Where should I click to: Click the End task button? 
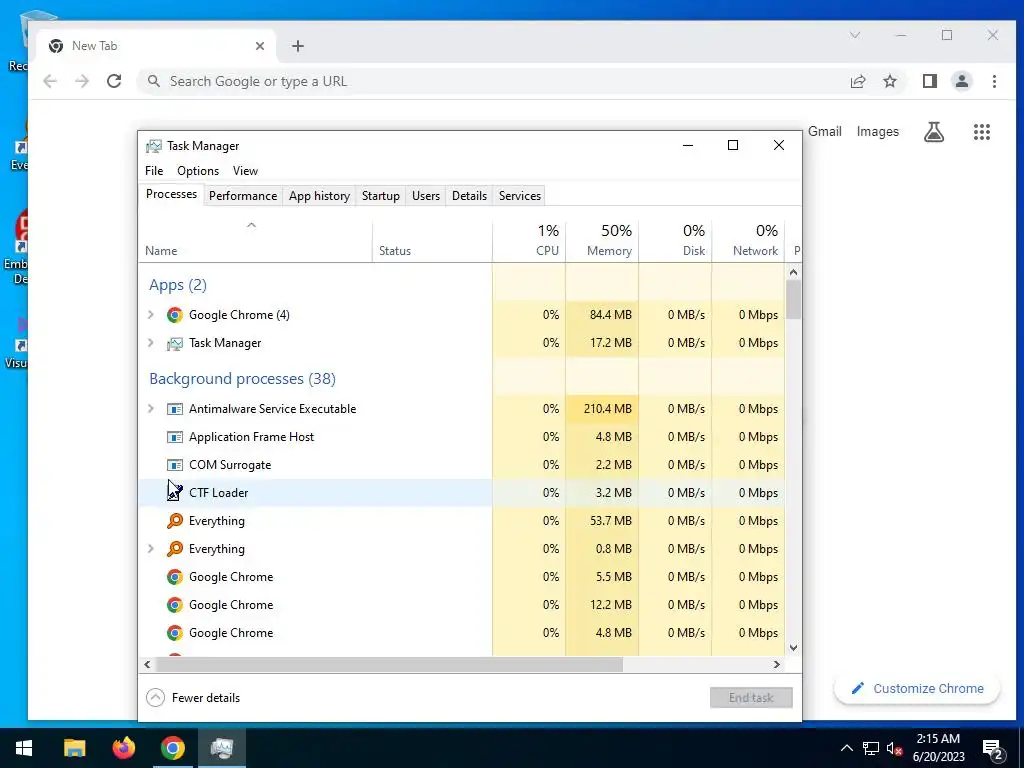click(x=751, y=697)
